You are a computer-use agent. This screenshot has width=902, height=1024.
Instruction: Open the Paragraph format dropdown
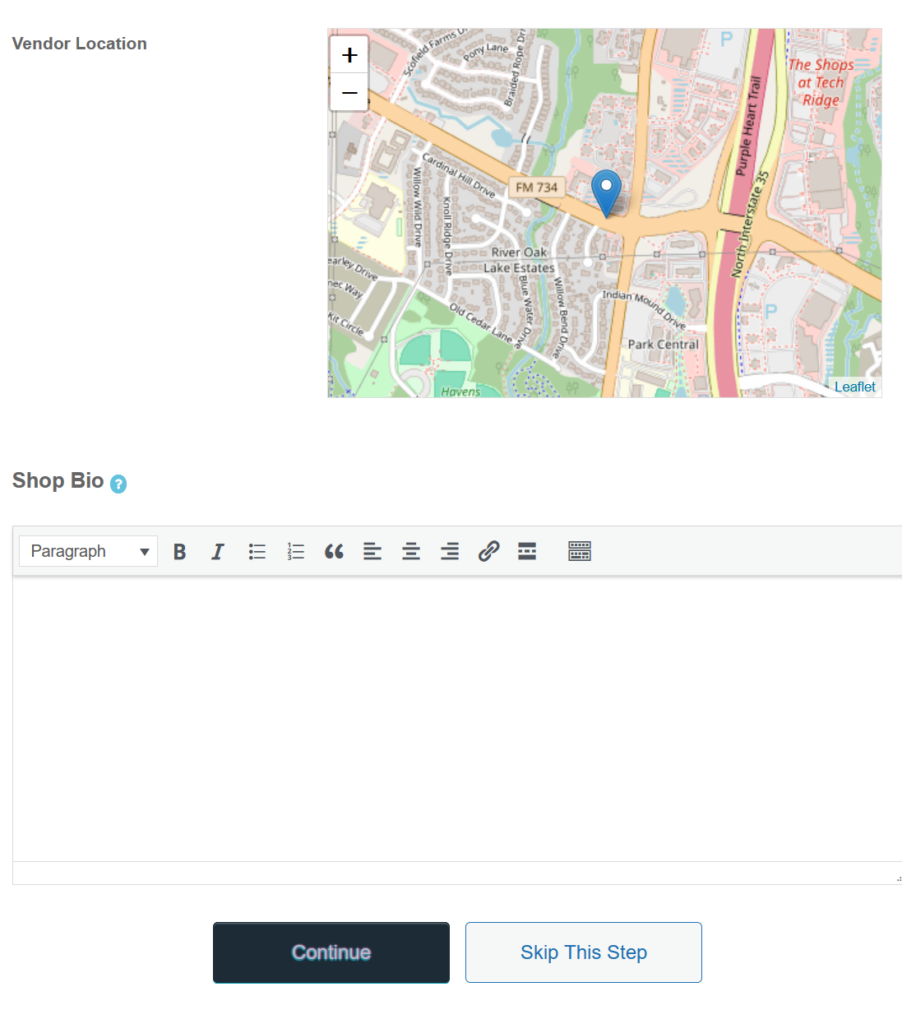pos(88,551)
